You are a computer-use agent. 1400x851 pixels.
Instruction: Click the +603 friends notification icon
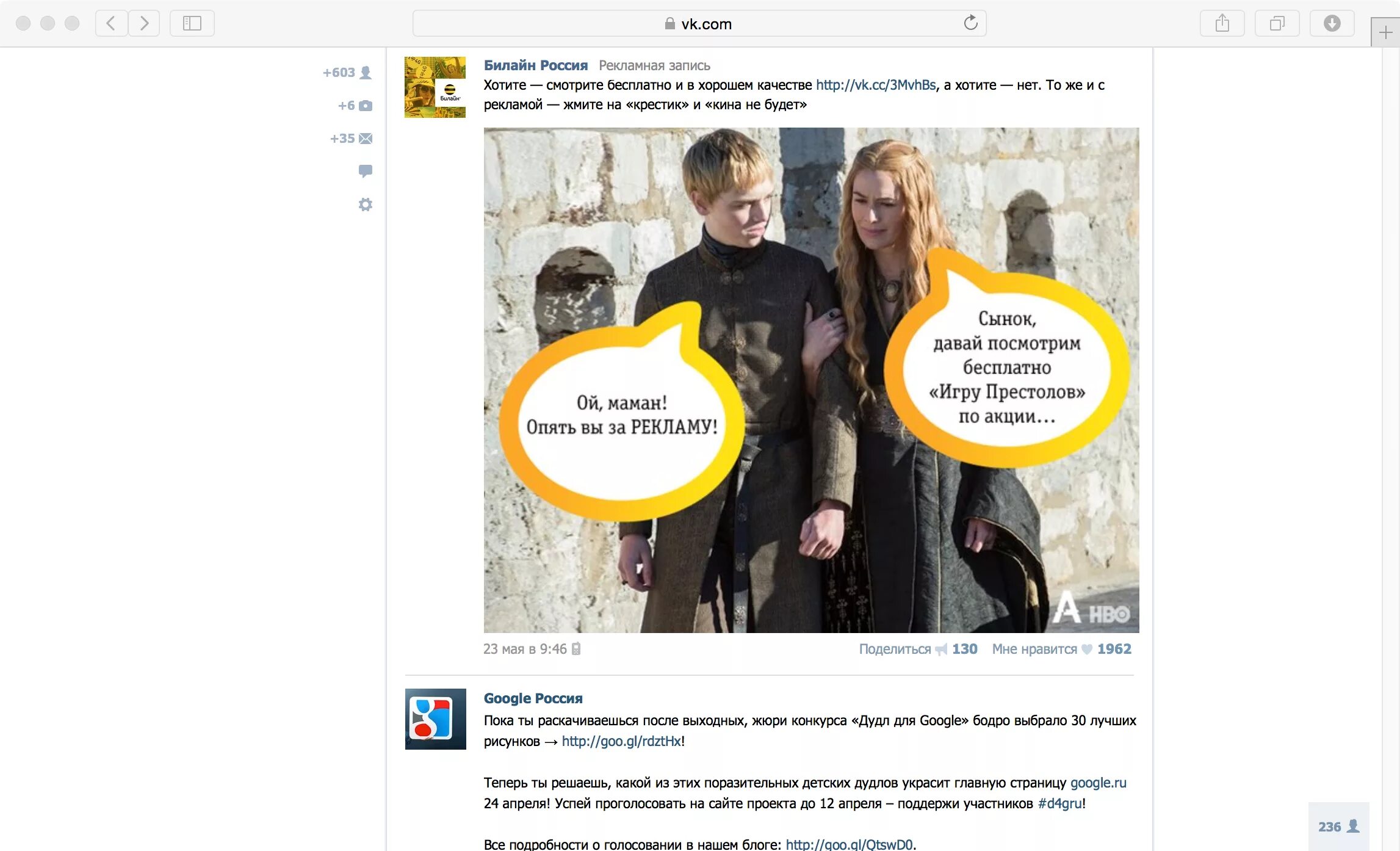point(365,73)
